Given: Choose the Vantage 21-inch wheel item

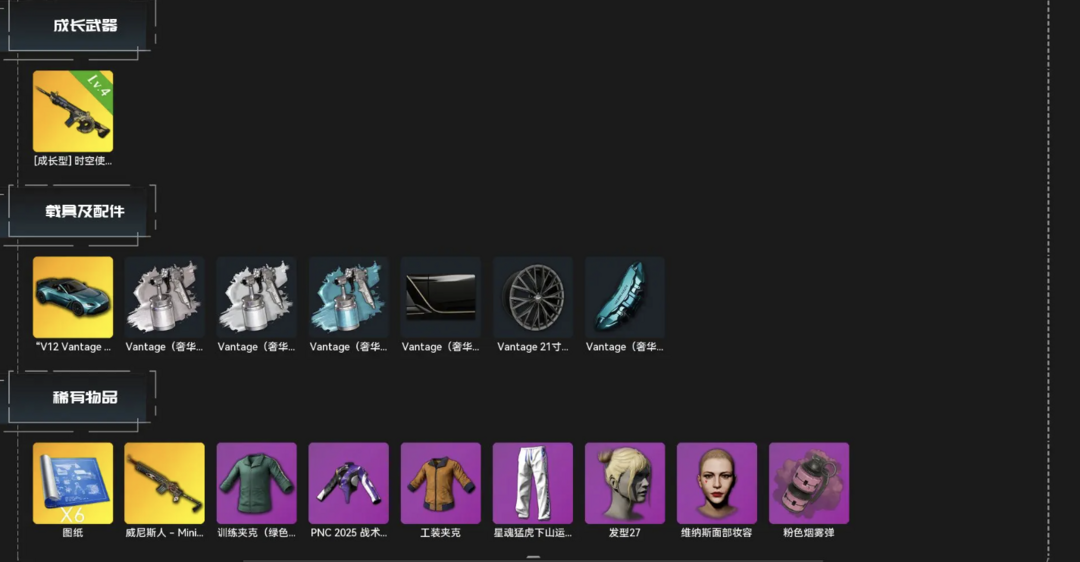Looking at the screenshot, I should (x=532, y=298).
